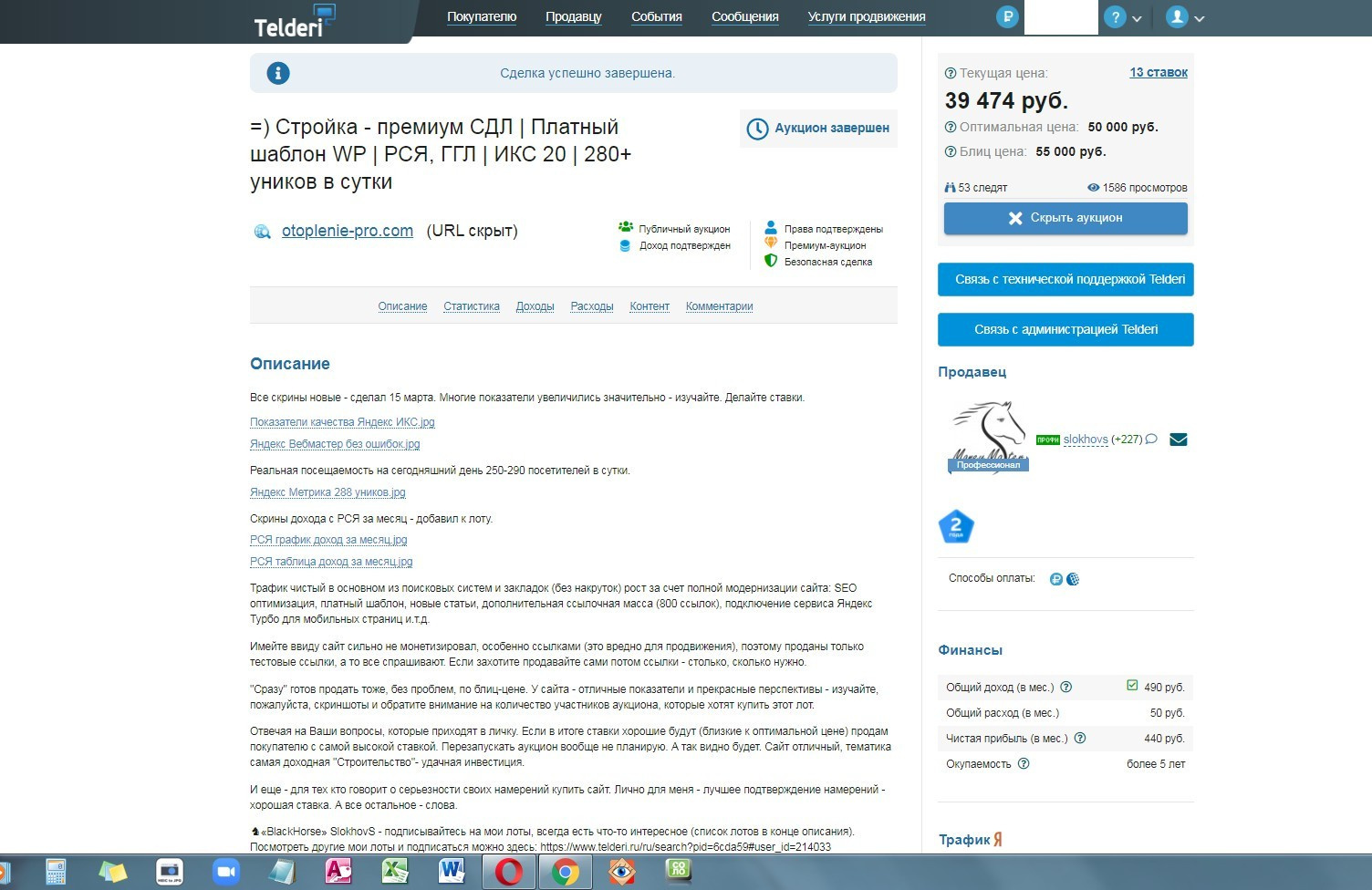This screenshot has width=1372, height=890.
Task: Click the magnifier globe icon beside otoplenie-pro.com
Action: coord(263,232)
